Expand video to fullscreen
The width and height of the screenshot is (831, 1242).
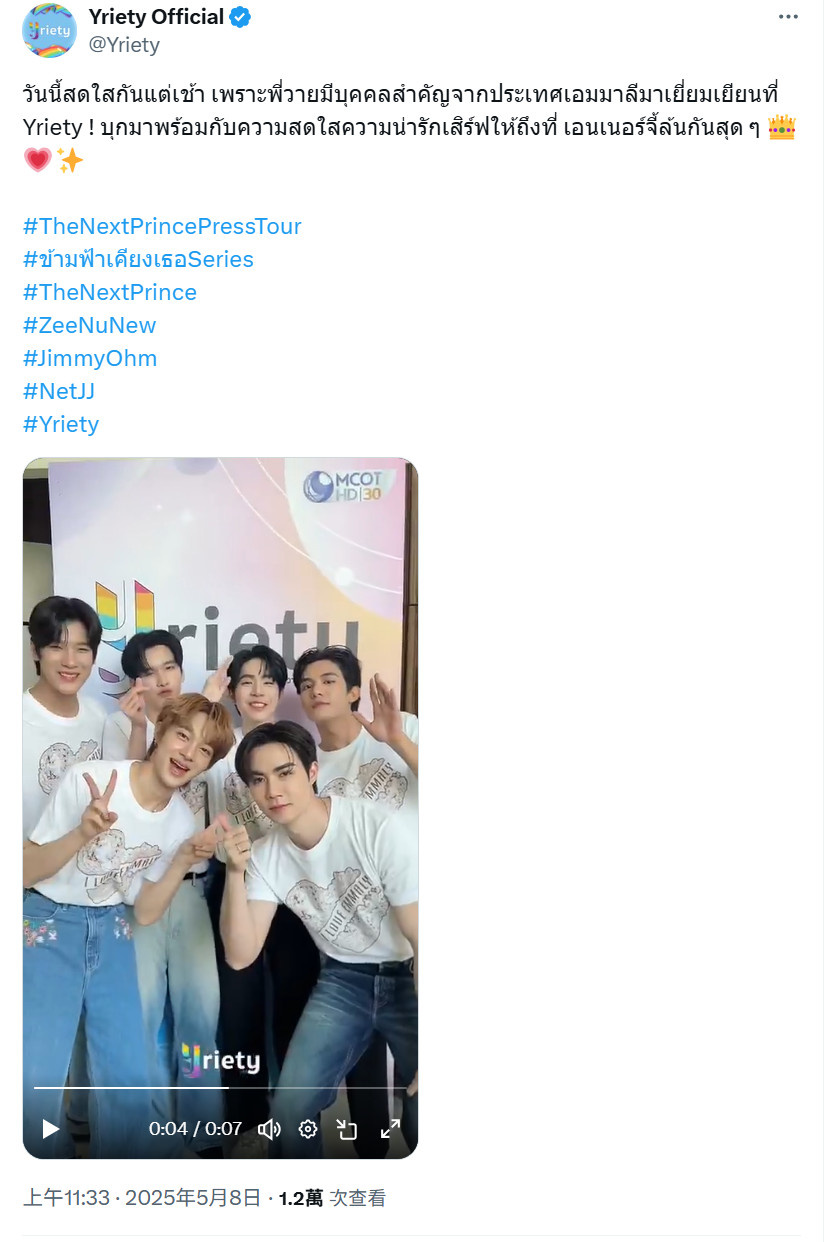(x=391, y=1129)
